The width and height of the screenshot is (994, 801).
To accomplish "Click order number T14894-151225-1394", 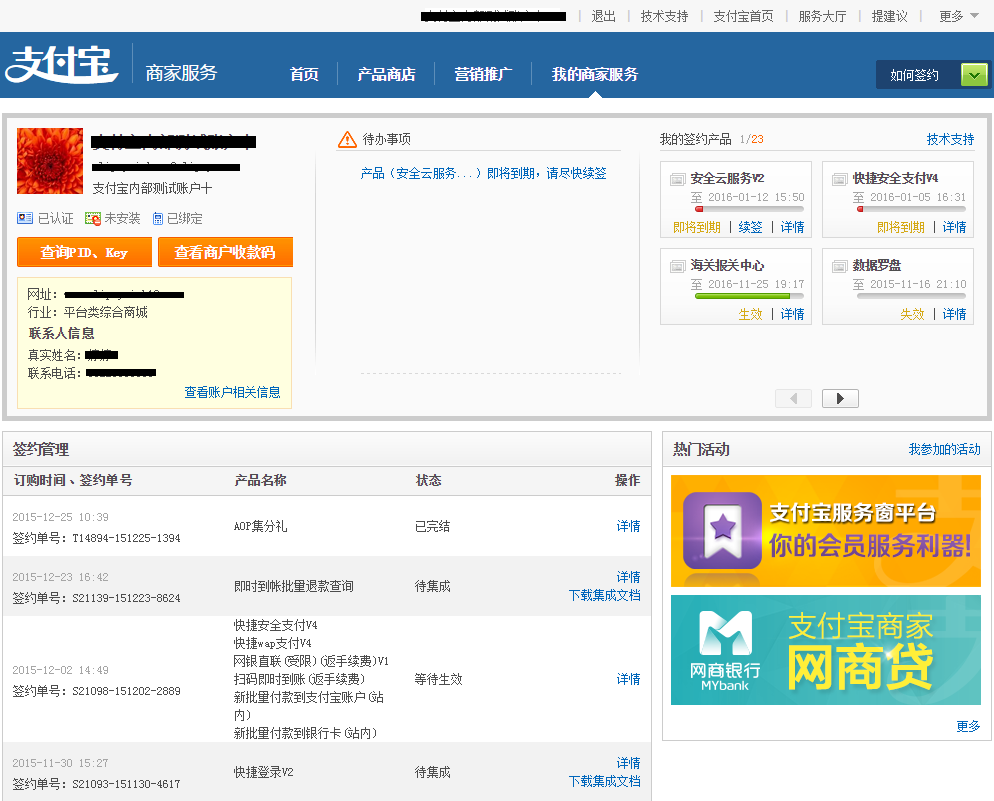I will pos(126,538).
